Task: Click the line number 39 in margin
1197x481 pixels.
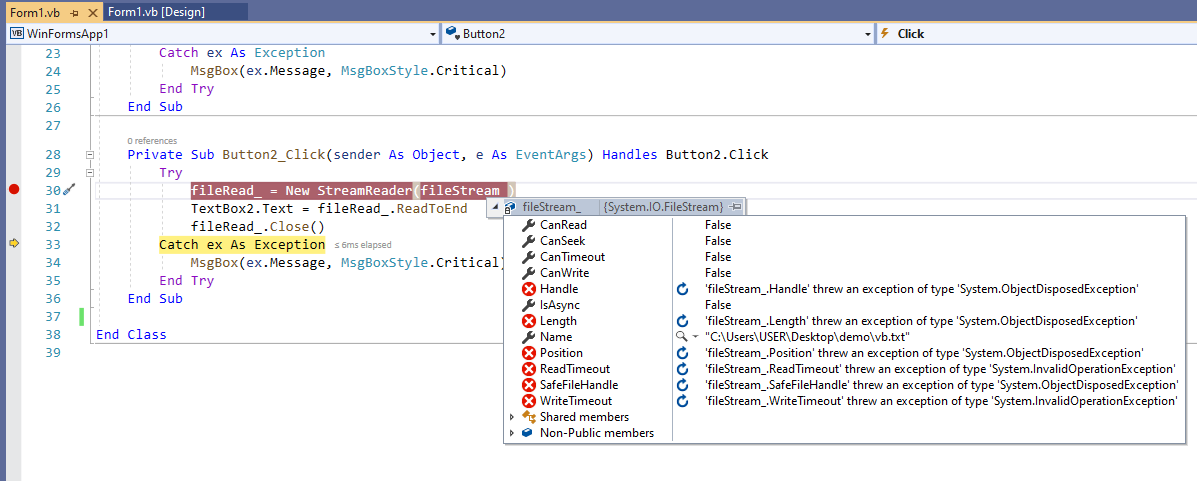Action: (x=53, y=353)
